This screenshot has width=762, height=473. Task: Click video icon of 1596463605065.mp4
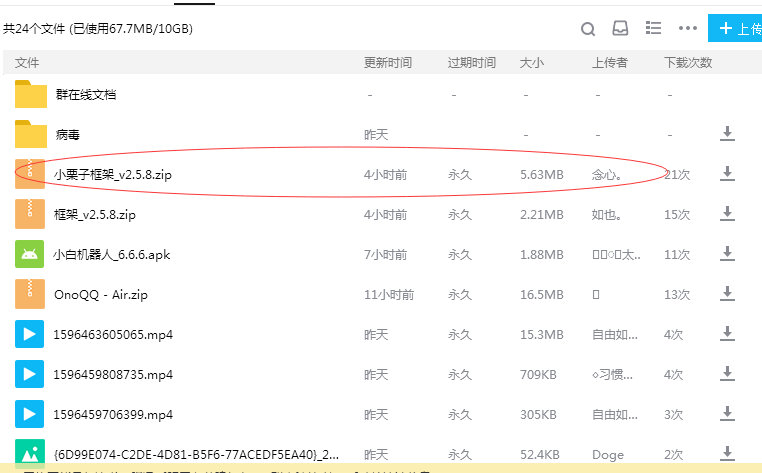pyautogui.click(x=30, y=334)
